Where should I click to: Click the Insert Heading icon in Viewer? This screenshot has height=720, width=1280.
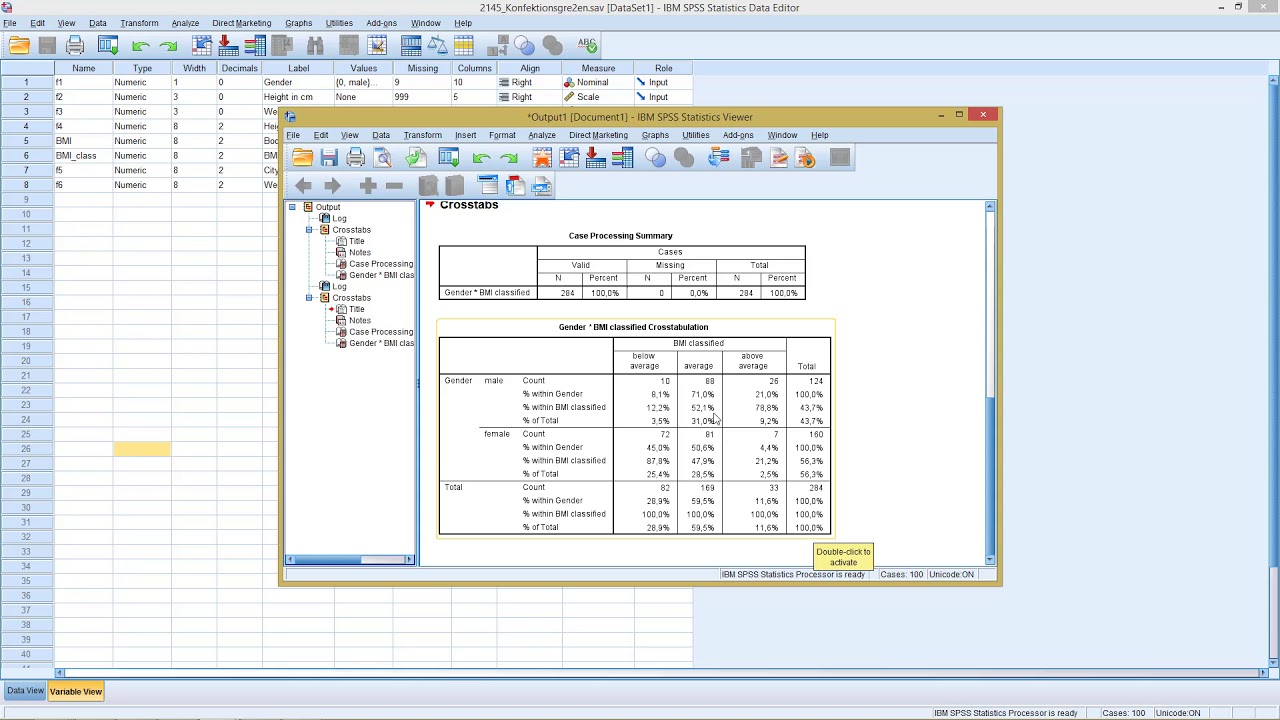[x=488, y=186]
